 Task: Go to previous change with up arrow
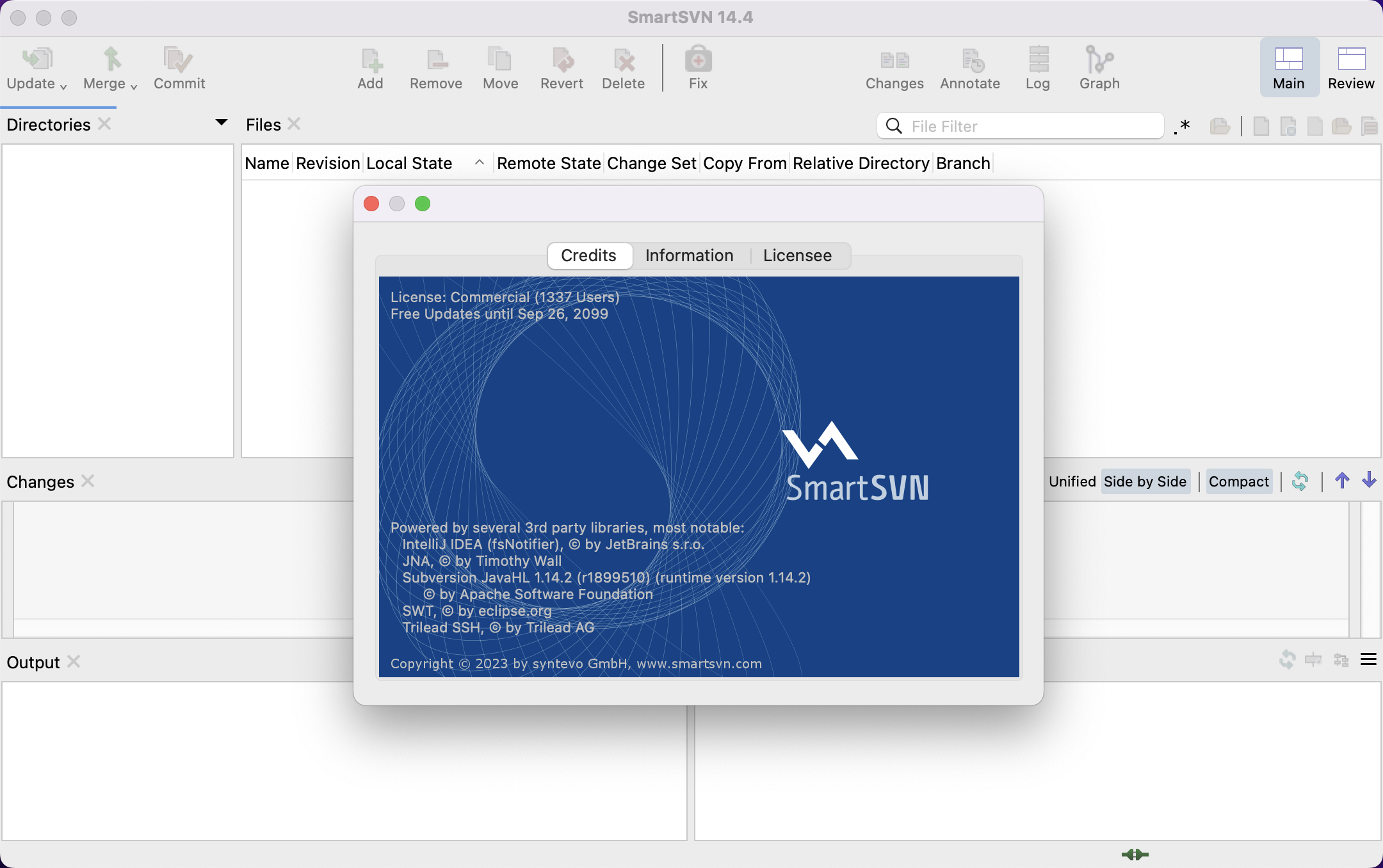click(x=1342, y=480)
